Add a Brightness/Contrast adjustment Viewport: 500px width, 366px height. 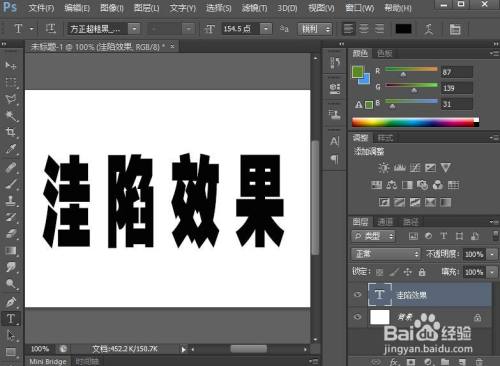point(384,167)
